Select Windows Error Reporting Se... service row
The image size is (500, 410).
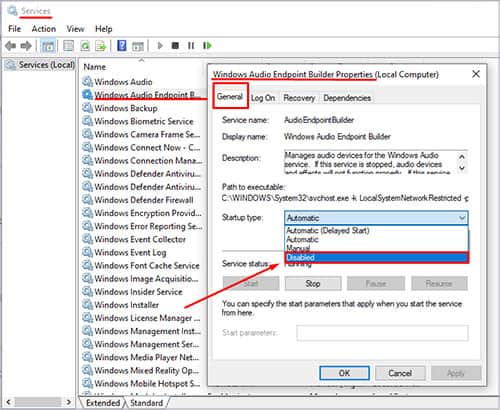point(142,226)
